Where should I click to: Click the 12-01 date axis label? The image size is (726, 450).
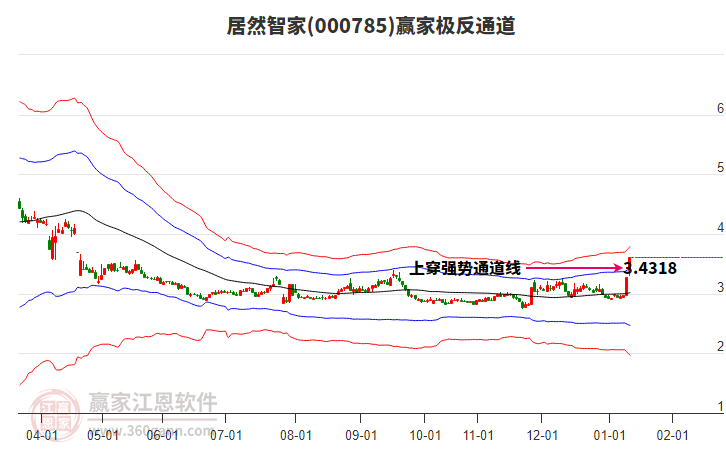click(x=542, y=436)
